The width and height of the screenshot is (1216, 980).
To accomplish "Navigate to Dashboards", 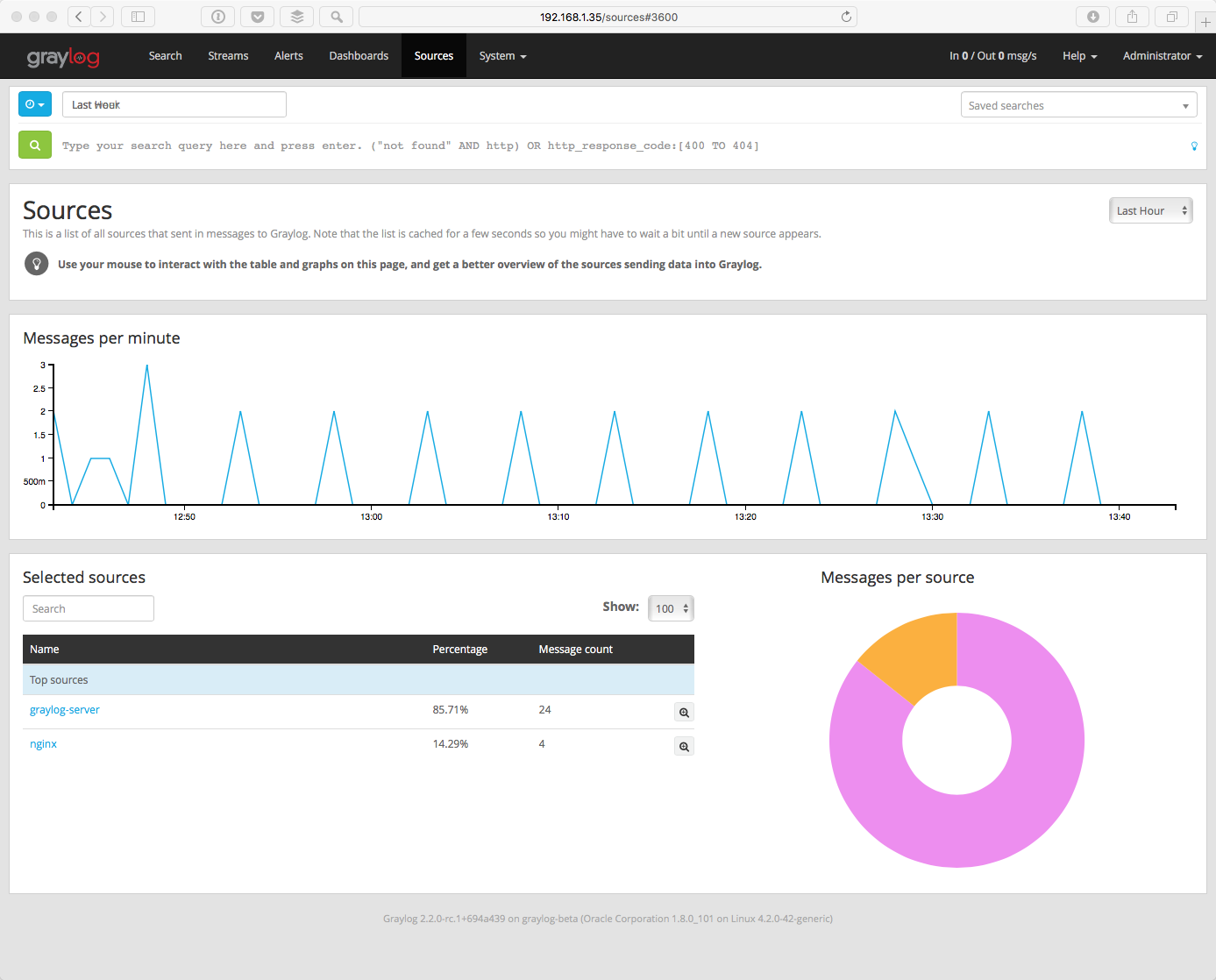I will (x=359, y=56).
